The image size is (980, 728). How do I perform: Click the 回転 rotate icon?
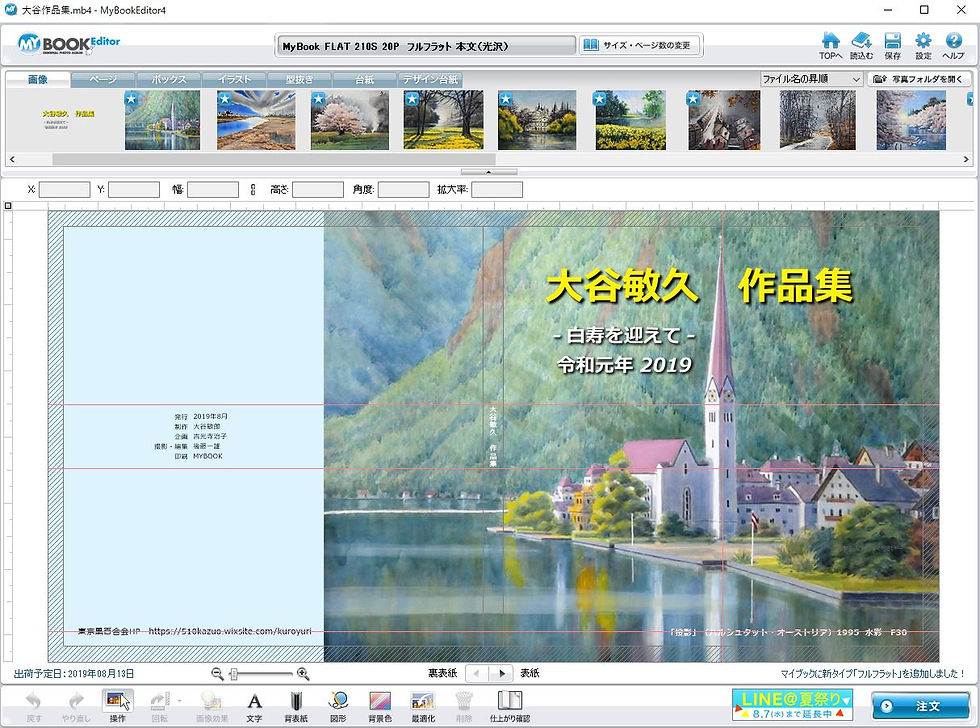159,706
